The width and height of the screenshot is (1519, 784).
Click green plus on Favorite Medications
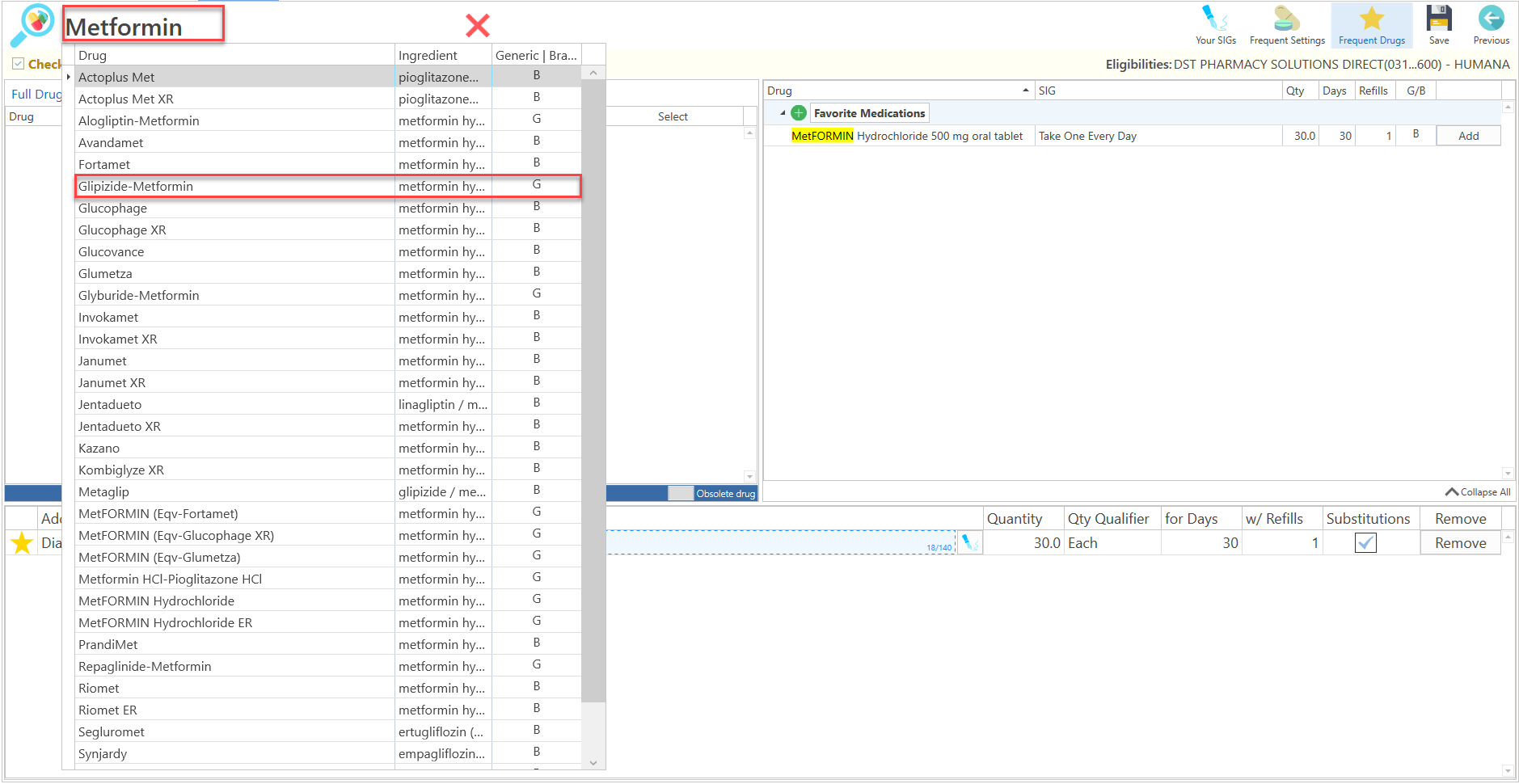(799, 113)
